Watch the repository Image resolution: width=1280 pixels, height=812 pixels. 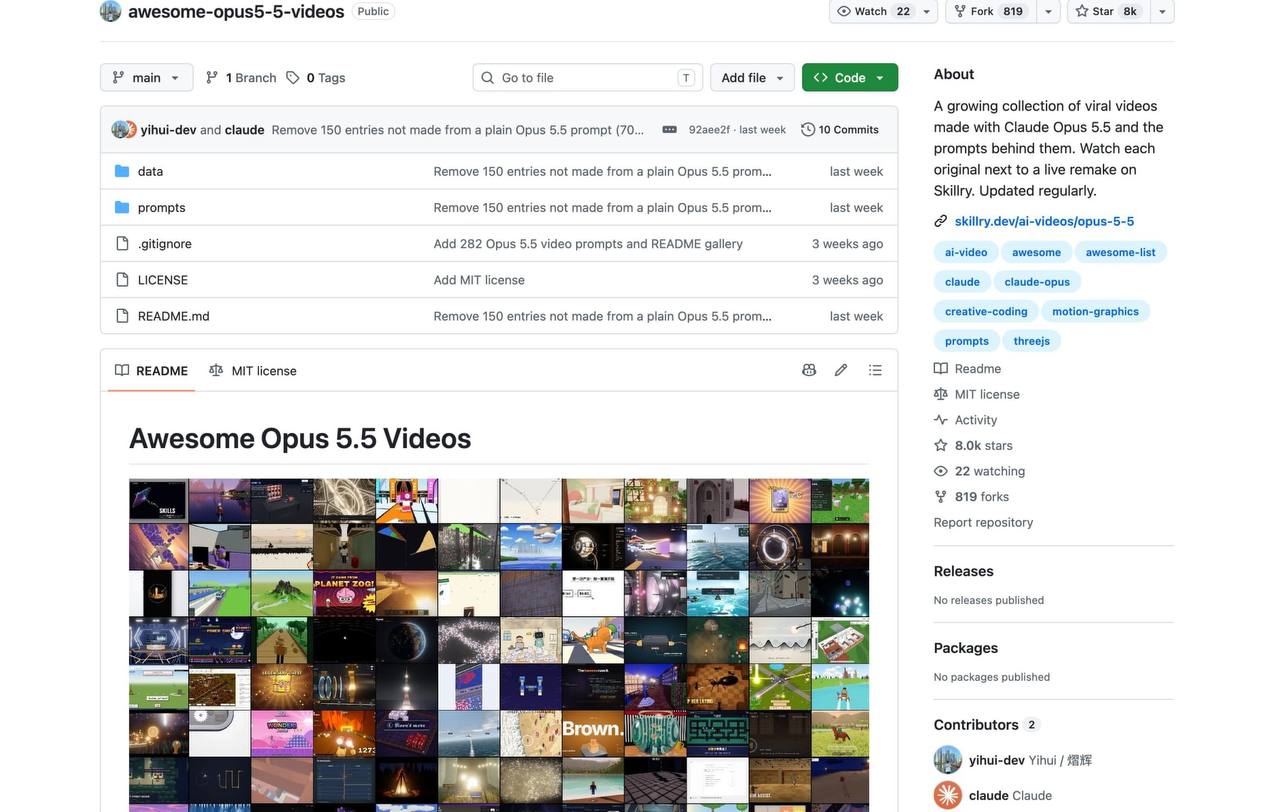pos(873,11)
